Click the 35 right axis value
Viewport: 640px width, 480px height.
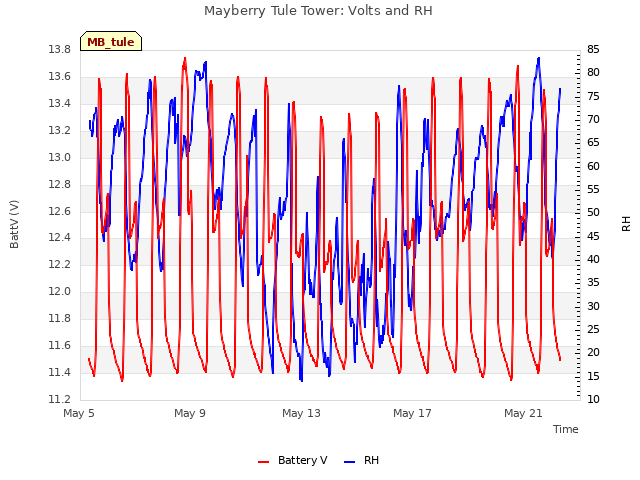tap(593, 282)
